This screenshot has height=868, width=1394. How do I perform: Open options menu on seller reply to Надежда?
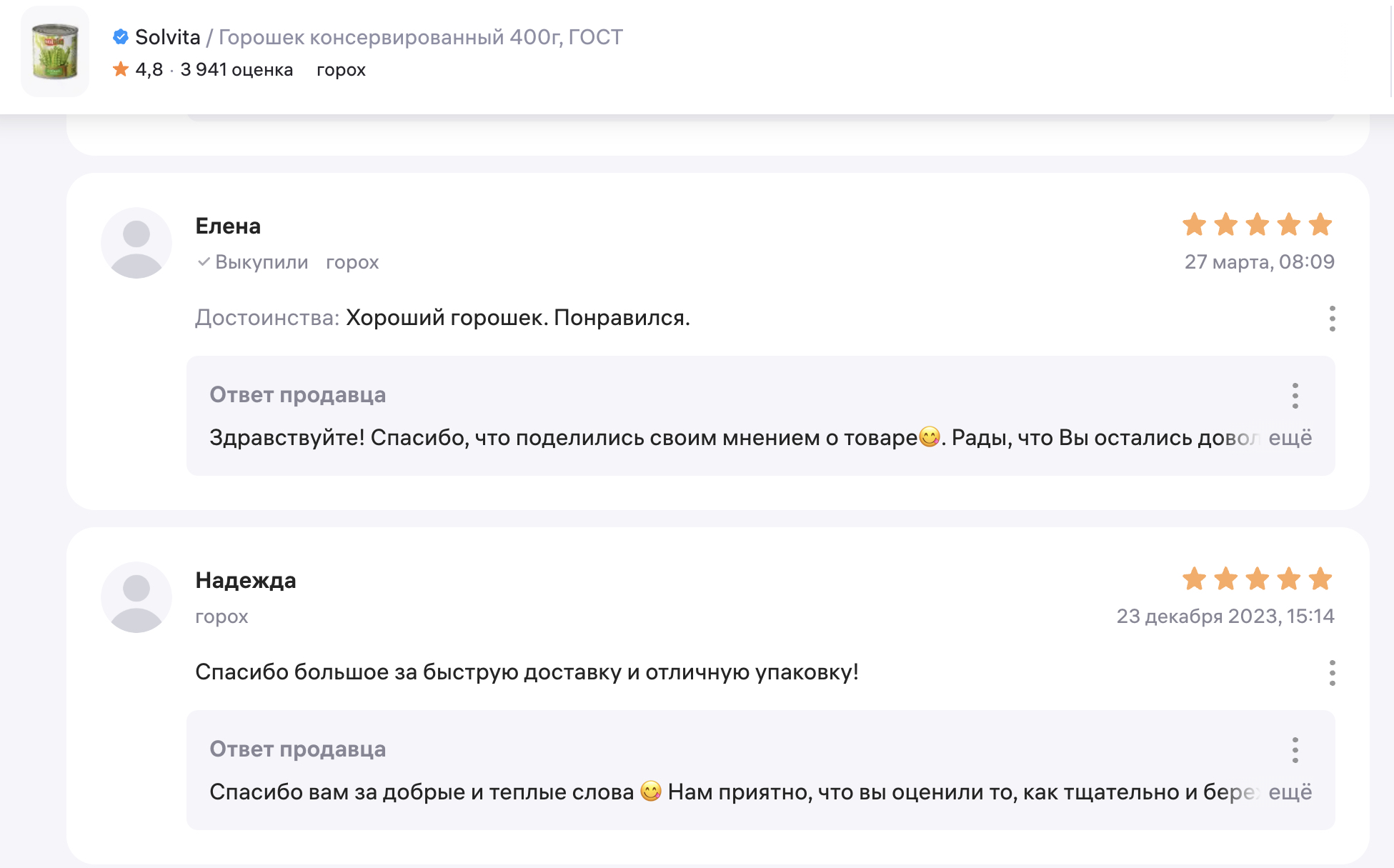click(x=1295, y=750)
